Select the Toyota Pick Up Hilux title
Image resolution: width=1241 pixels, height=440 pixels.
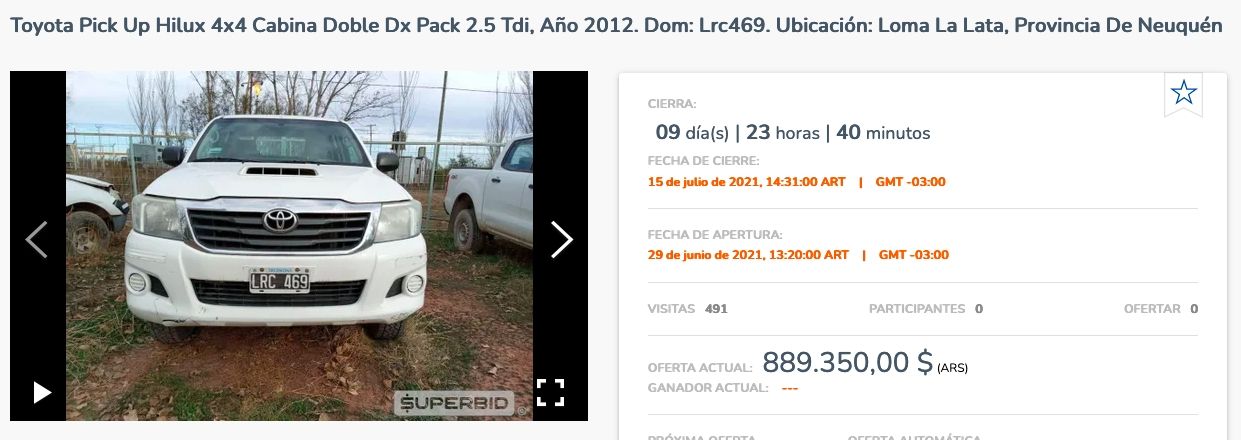[616, 25]
